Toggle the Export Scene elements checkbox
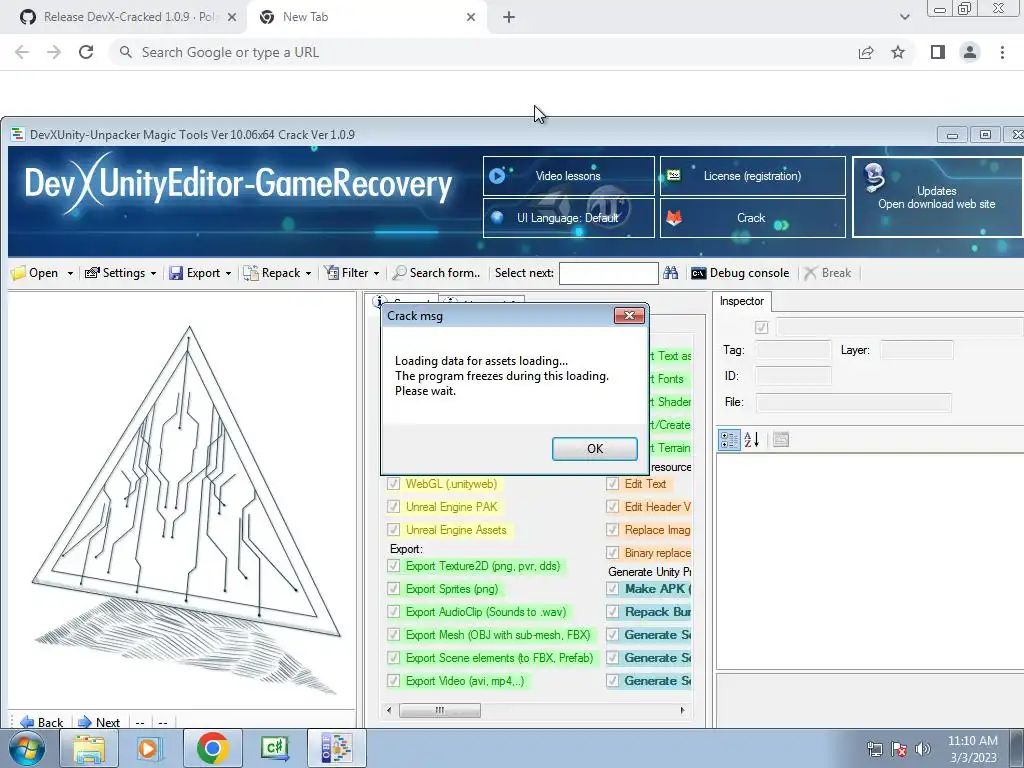 (393, 658)
